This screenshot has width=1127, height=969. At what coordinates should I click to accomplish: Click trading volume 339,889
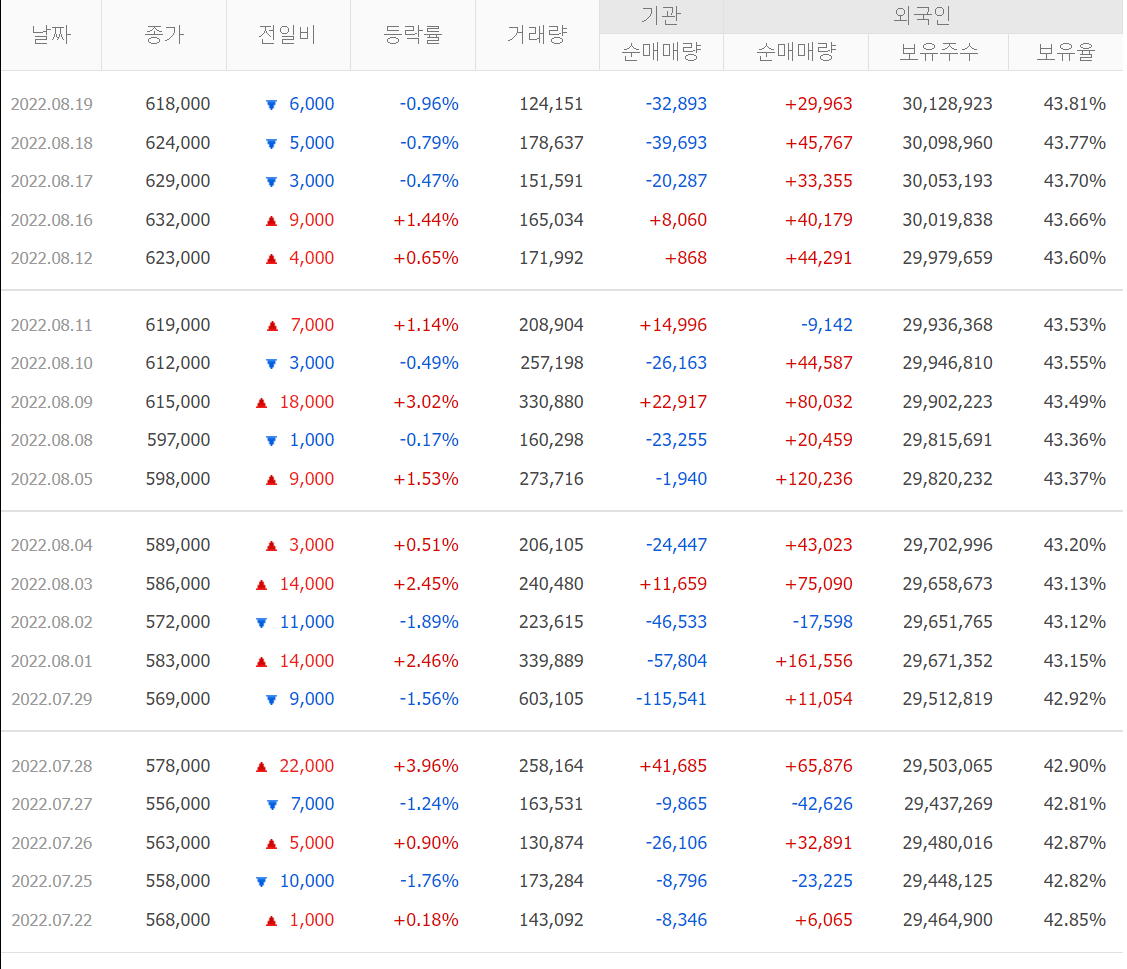point(551,661)
